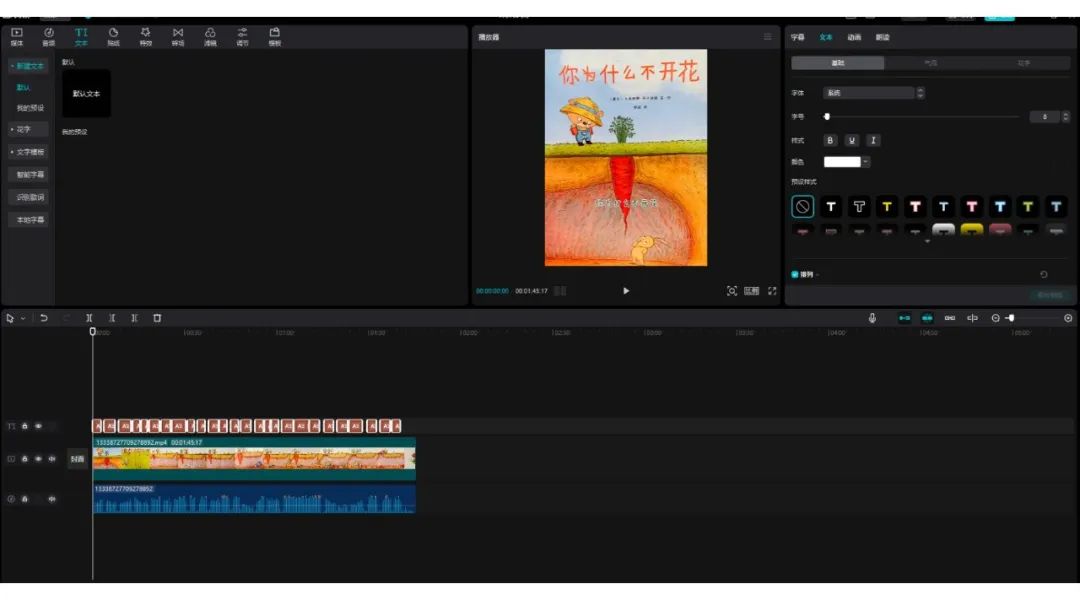The image size is (1080, 600).
Task: Open the 特效 effects panel icon
Action: [145, 36]
